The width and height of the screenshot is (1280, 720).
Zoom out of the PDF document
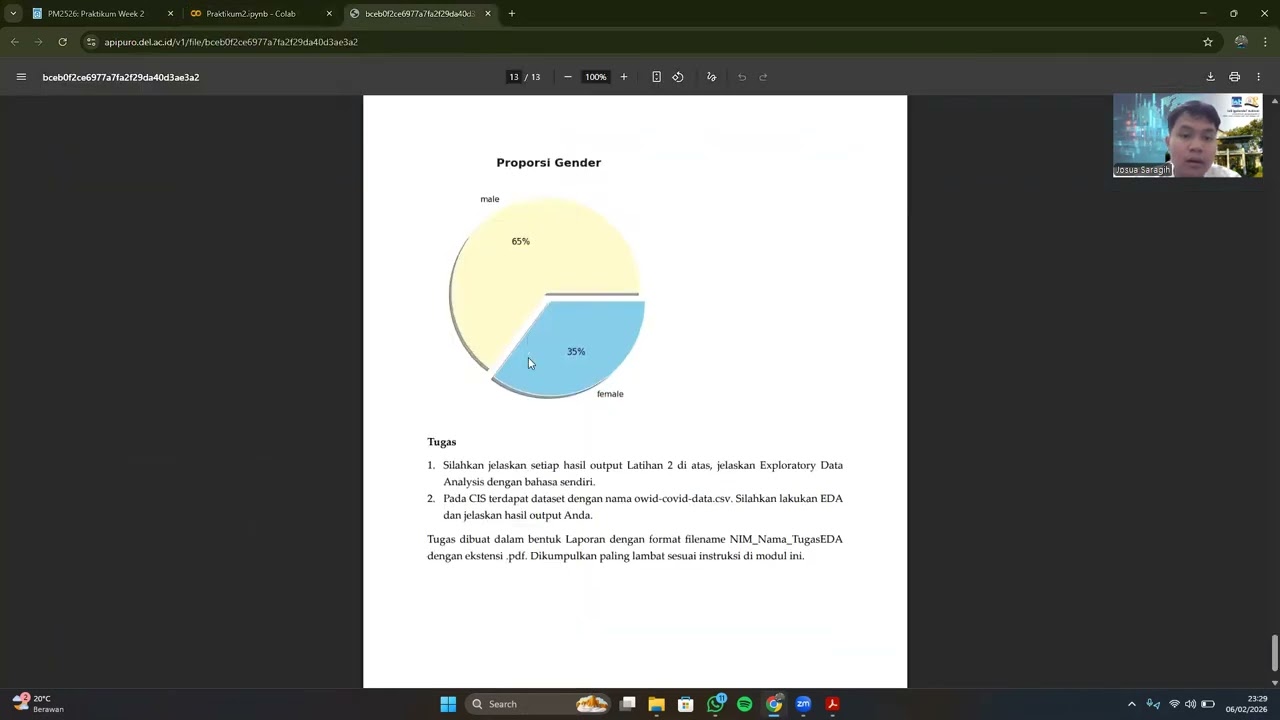point(568,77)
